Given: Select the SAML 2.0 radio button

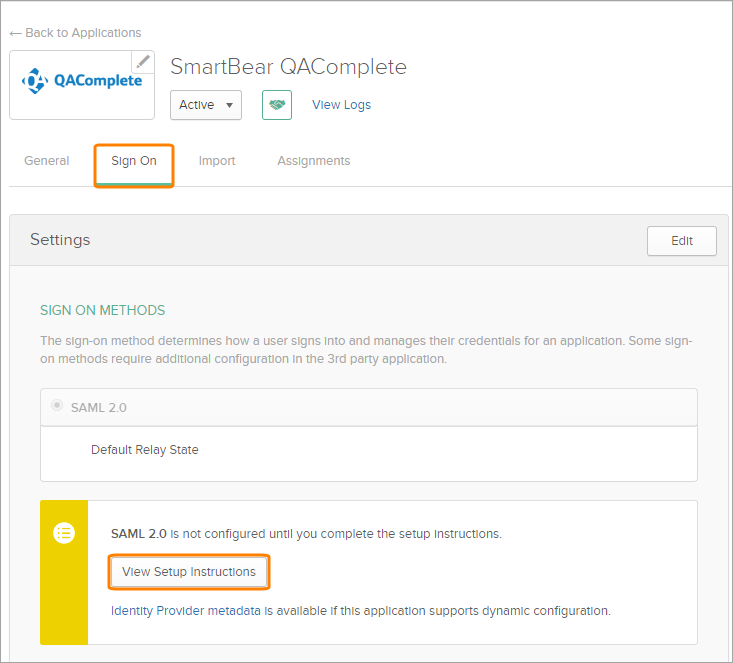Looking at the screenshot, I should click(x=57, y=407).
